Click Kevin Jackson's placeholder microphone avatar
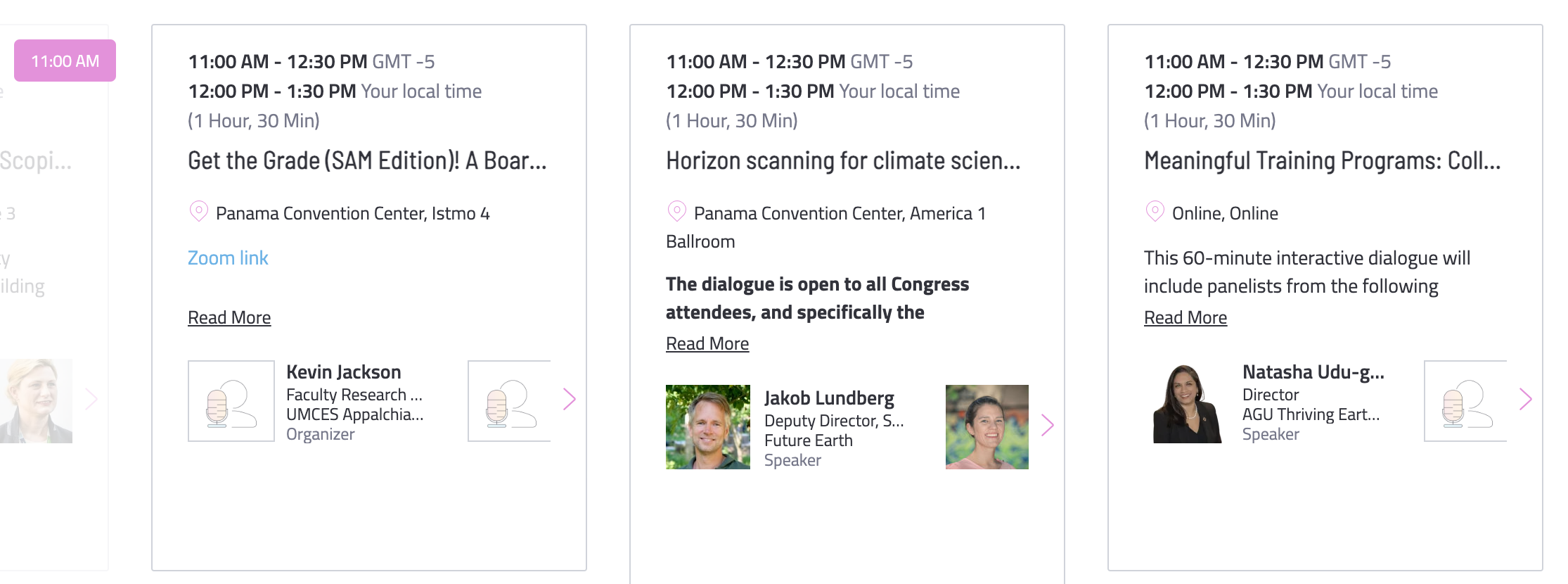1568x584 pixels. click(x=231, y=401)
